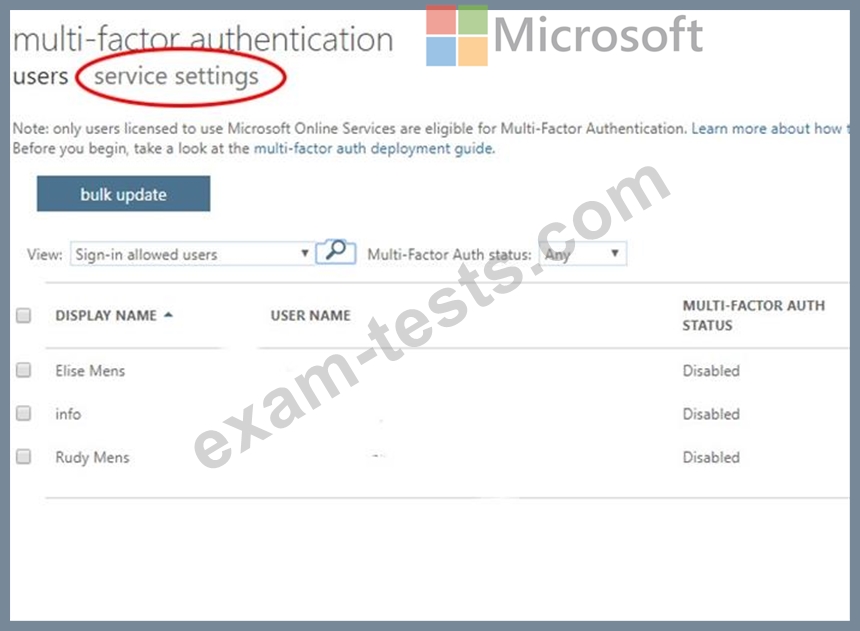This screenshot has height=631, width=860.
Task: Click the MULTI-FACTOR AUTH STATUS column header
Action: (x=753, y=316)
